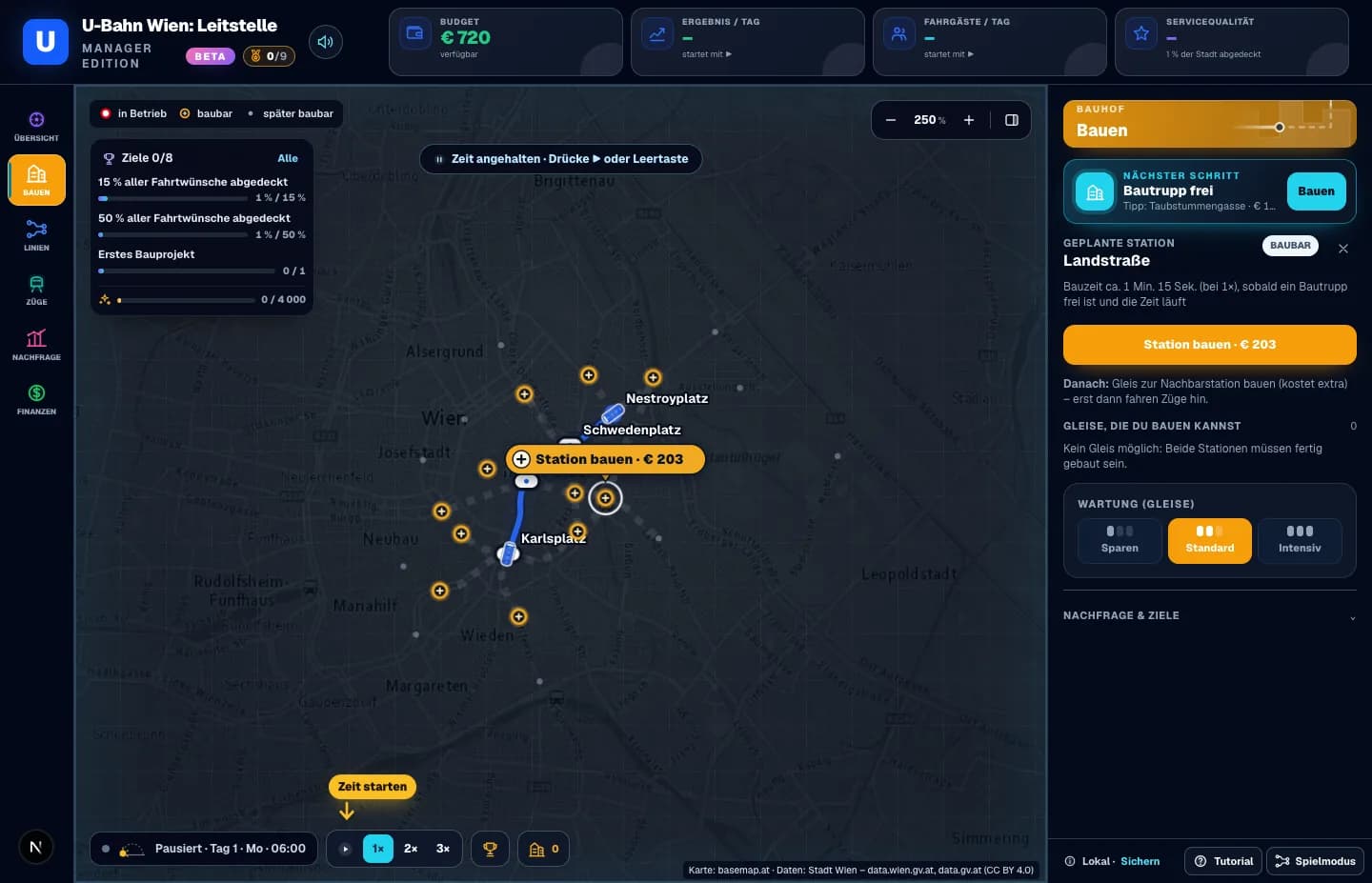This screenshot has height=883, width=1372.
Task: Open the Ergebnis / Tag card
Action: tap(748, 42)
